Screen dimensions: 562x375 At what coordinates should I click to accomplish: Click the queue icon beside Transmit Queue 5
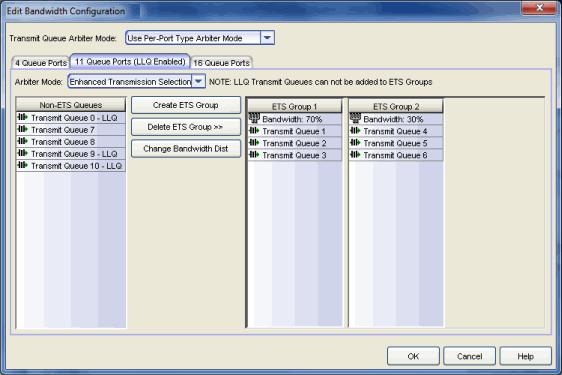[x=355, y=143]
